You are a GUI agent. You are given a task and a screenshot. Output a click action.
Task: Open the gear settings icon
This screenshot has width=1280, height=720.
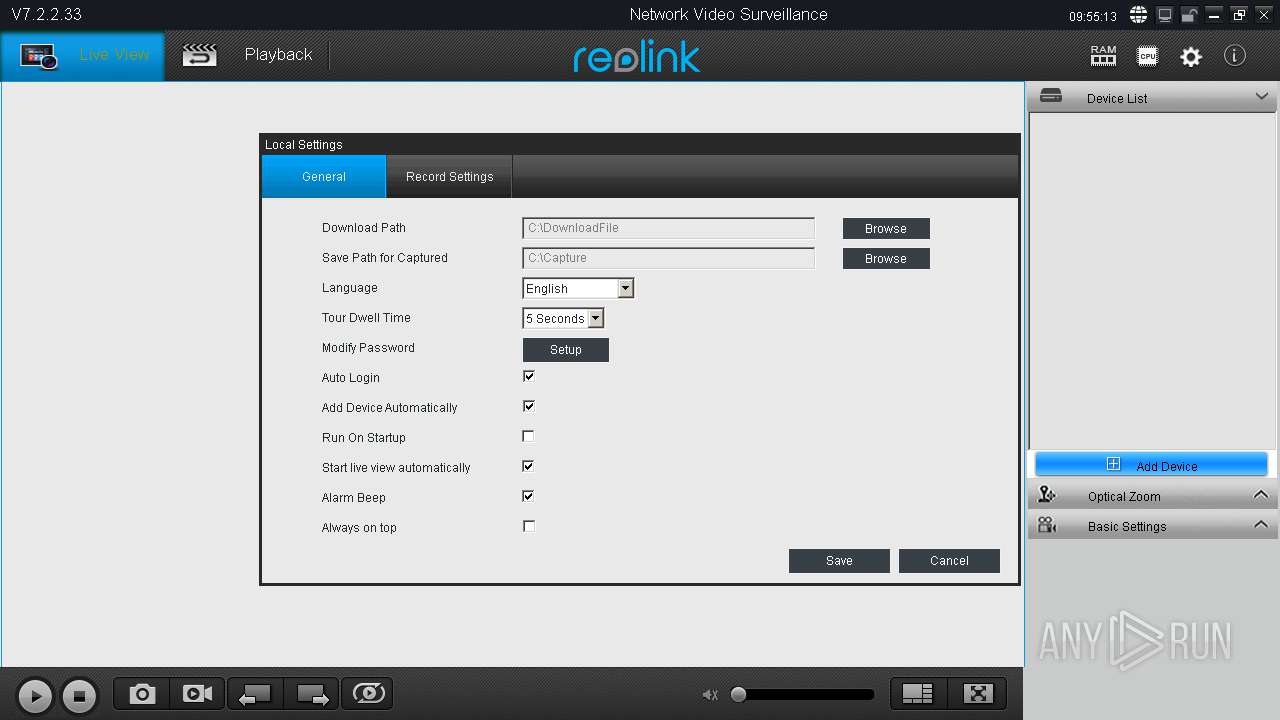coord(1191,57)
